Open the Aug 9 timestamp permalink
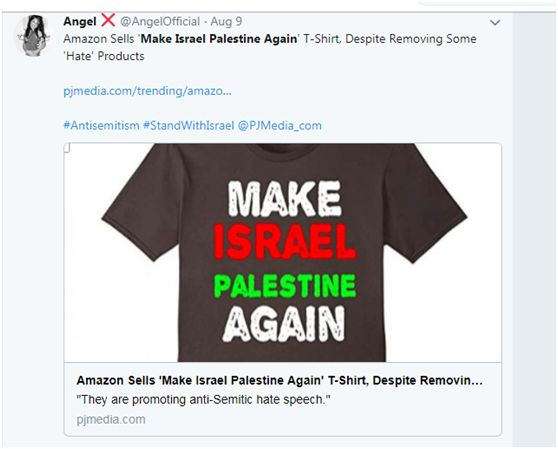Viewport: 558px width, 449px height. coord(226,22)
